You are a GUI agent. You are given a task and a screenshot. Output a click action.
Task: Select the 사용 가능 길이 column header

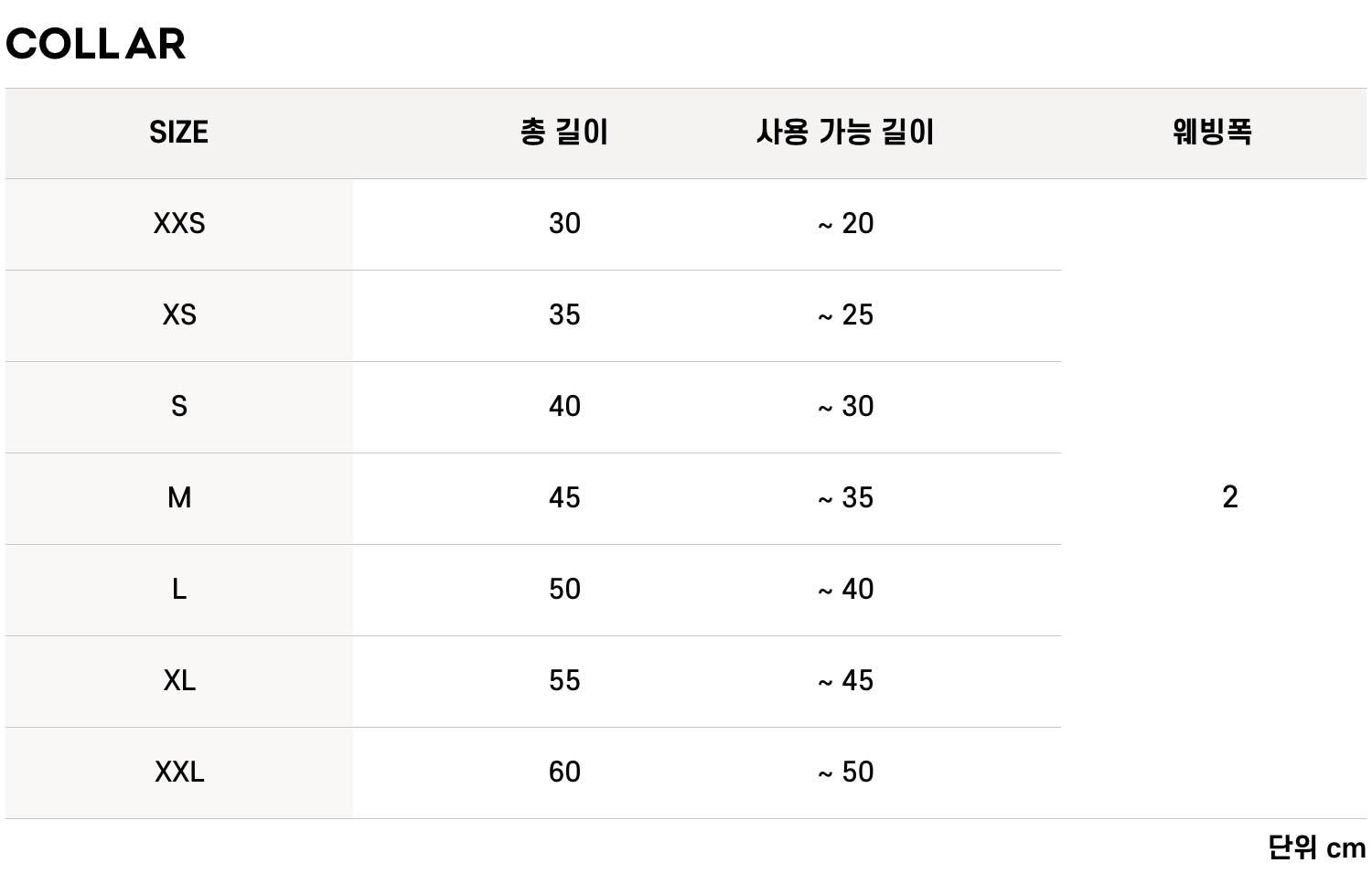(845, 133)
